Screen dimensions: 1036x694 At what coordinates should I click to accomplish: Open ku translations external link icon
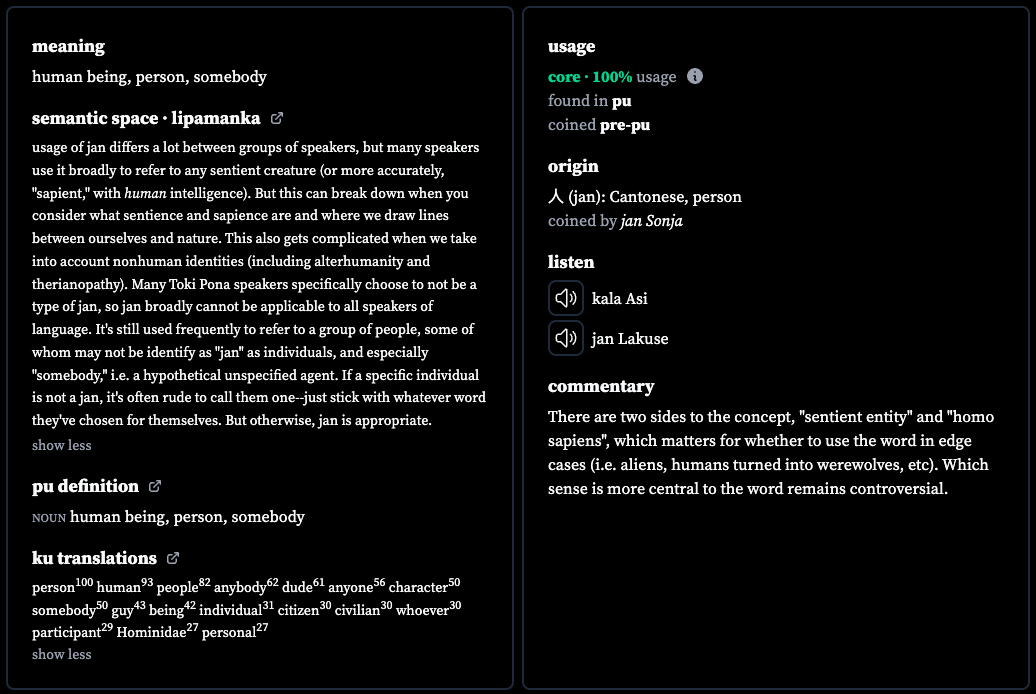173,559
